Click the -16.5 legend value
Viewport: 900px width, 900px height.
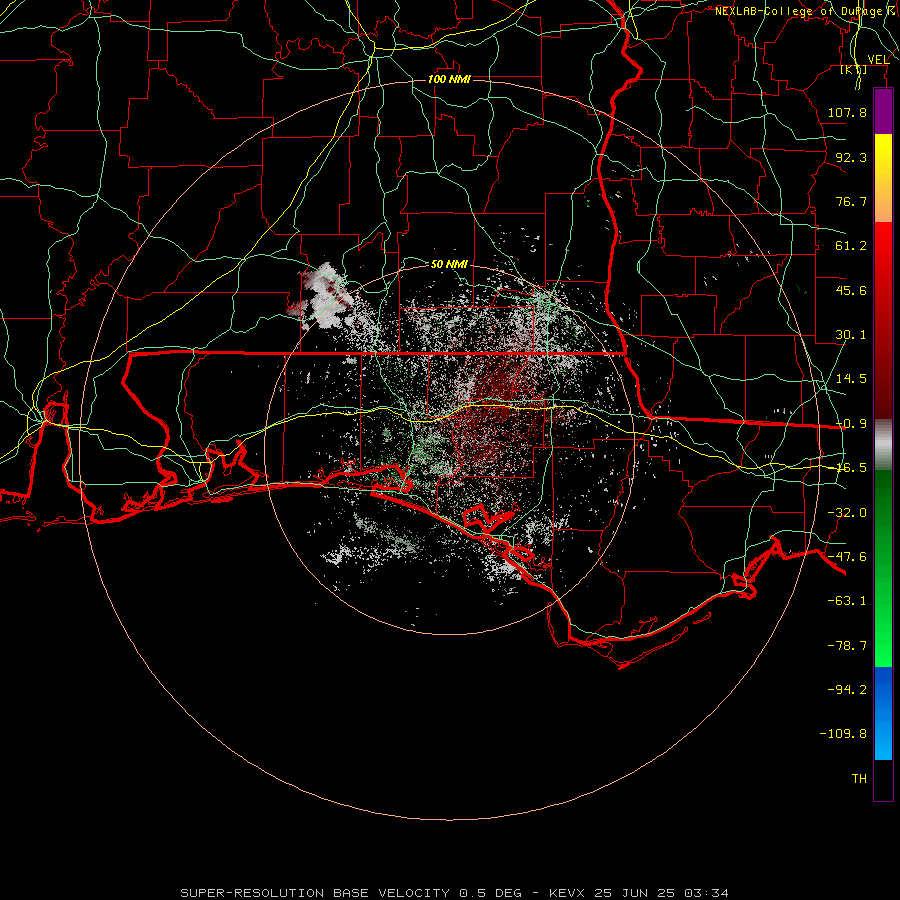(x=851, y=468)
